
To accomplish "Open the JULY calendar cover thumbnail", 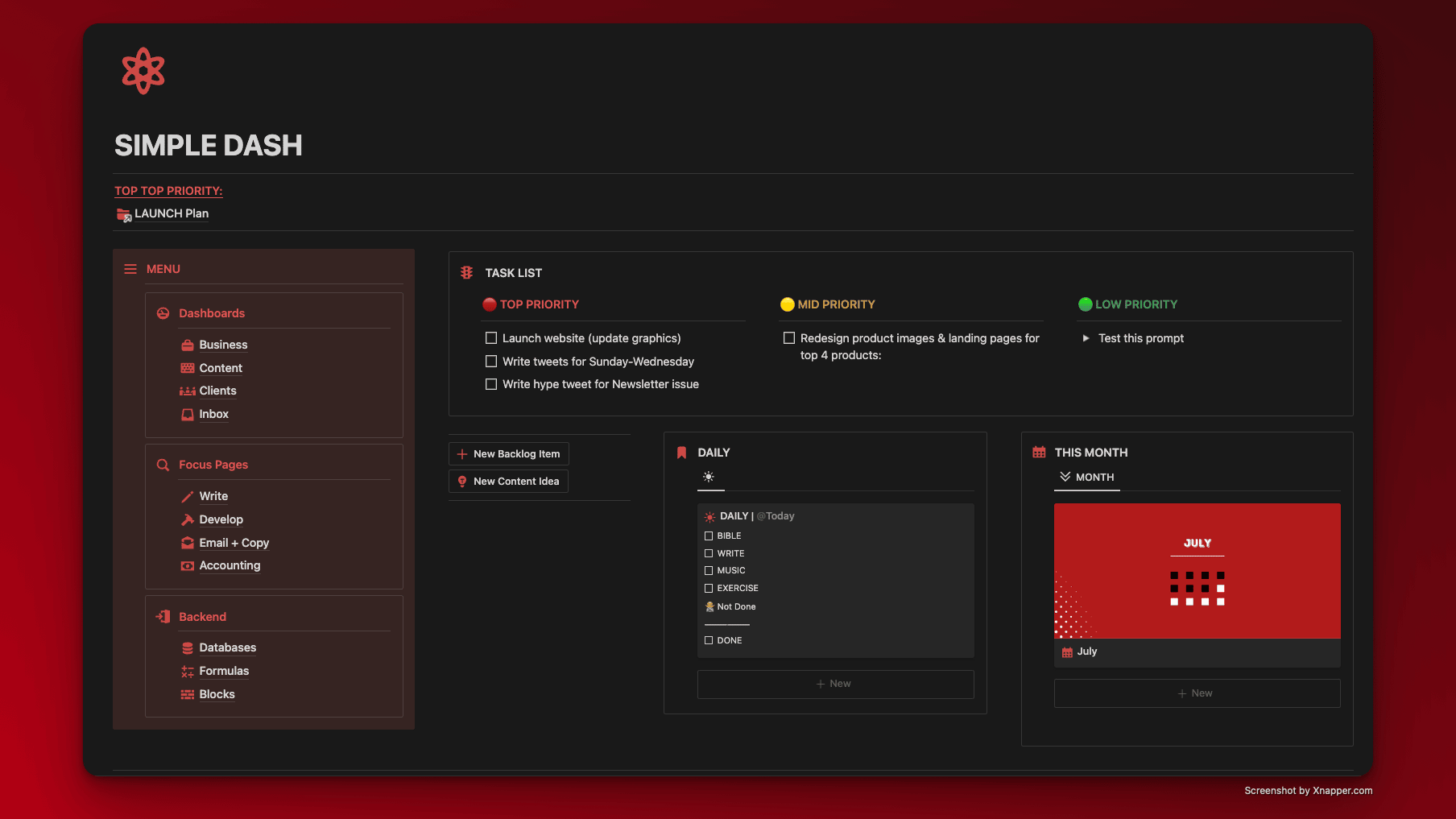I will (1197, 571).
